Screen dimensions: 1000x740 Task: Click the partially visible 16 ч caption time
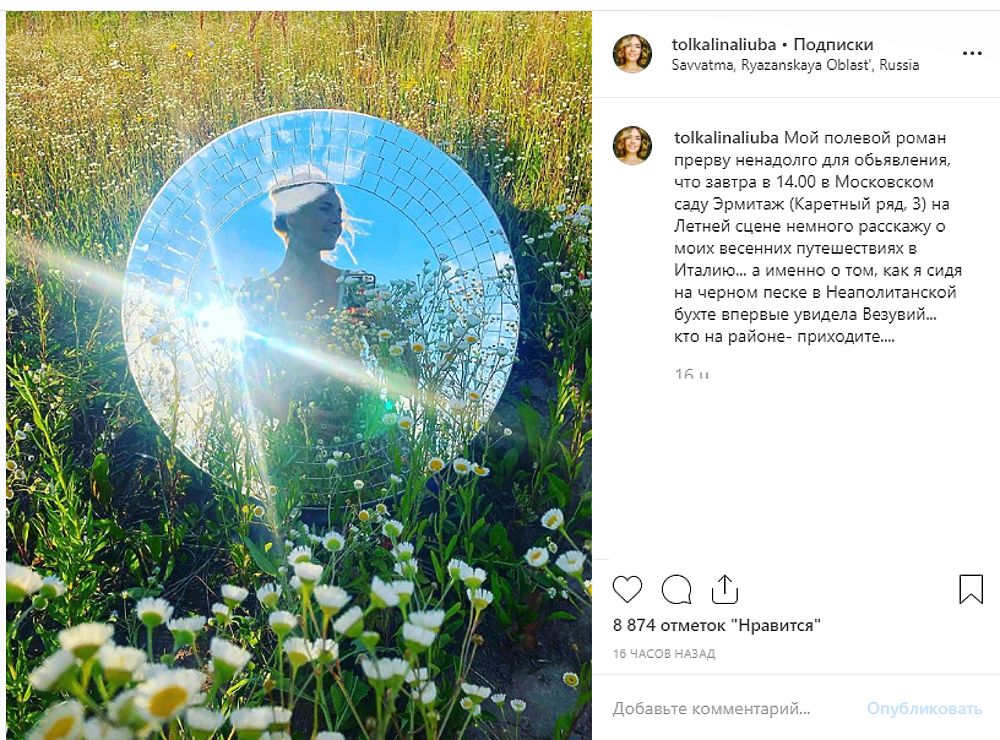[691, 373]
